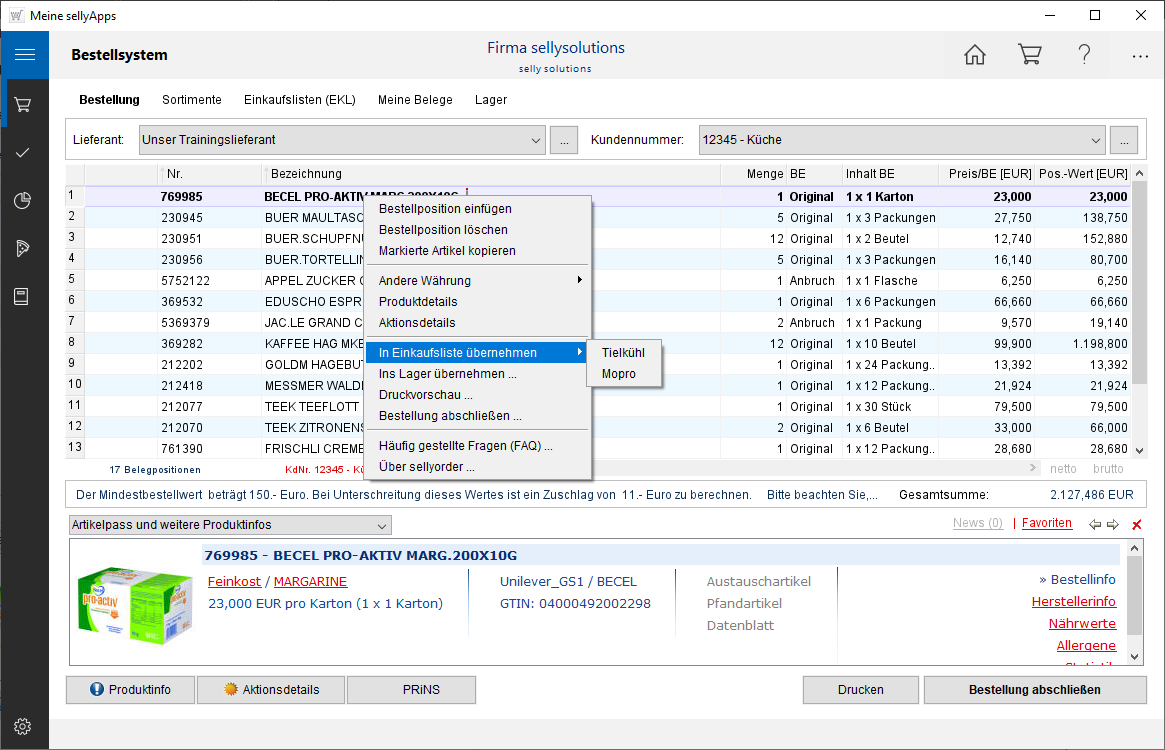Screen dimensions: 1165x750
Task: Click the header shopping cart icon
Action: pyautogui.click(x=1029, y=55)
